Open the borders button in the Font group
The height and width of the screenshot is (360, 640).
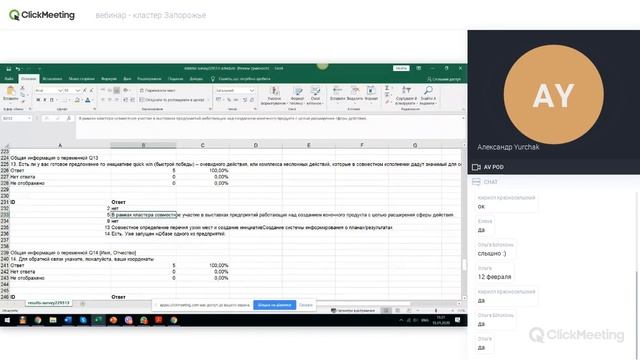pyautogui.click(x=64, y=100)
